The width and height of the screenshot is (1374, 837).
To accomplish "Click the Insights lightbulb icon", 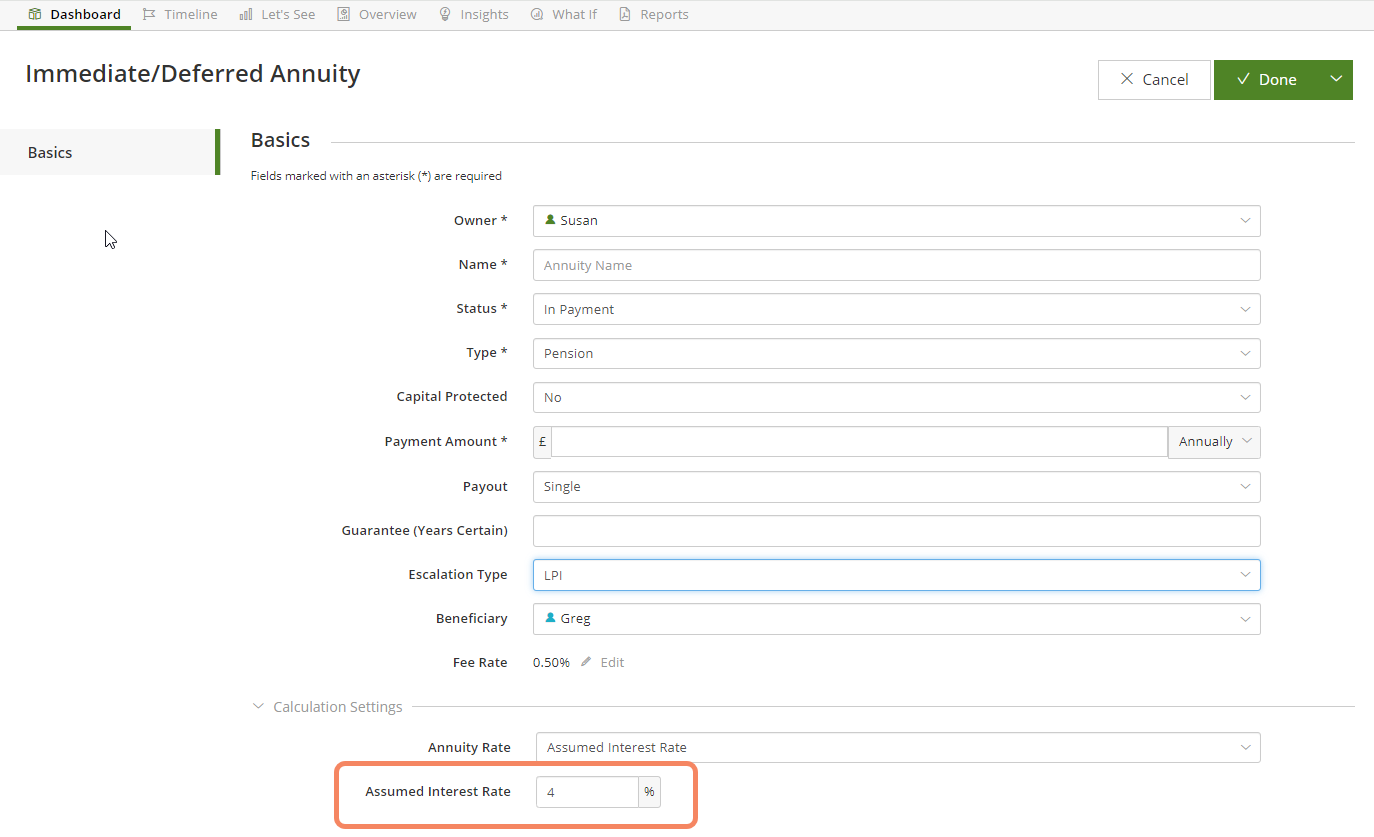I will click(445, 15).
